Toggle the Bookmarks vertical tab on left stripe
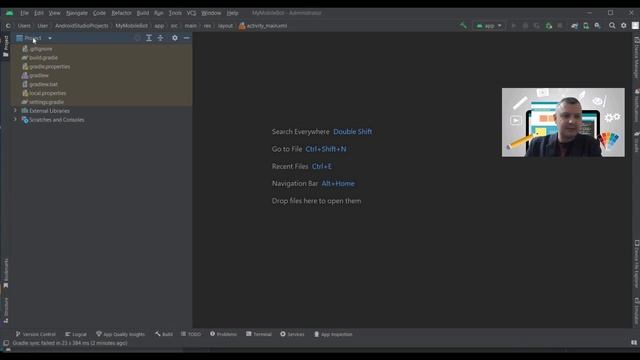Screen dimensions: 640x360 point(6,273)
